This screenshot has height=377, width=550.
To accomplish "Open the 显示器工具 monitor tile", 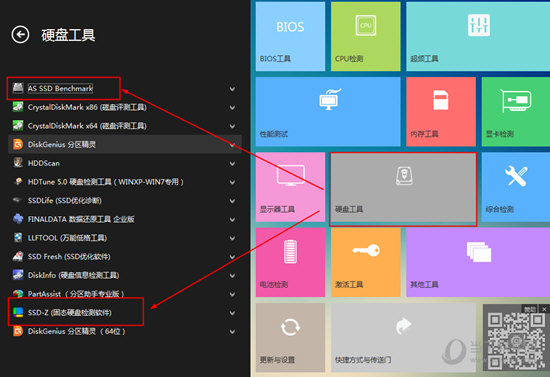I will [x=290, y=187].
